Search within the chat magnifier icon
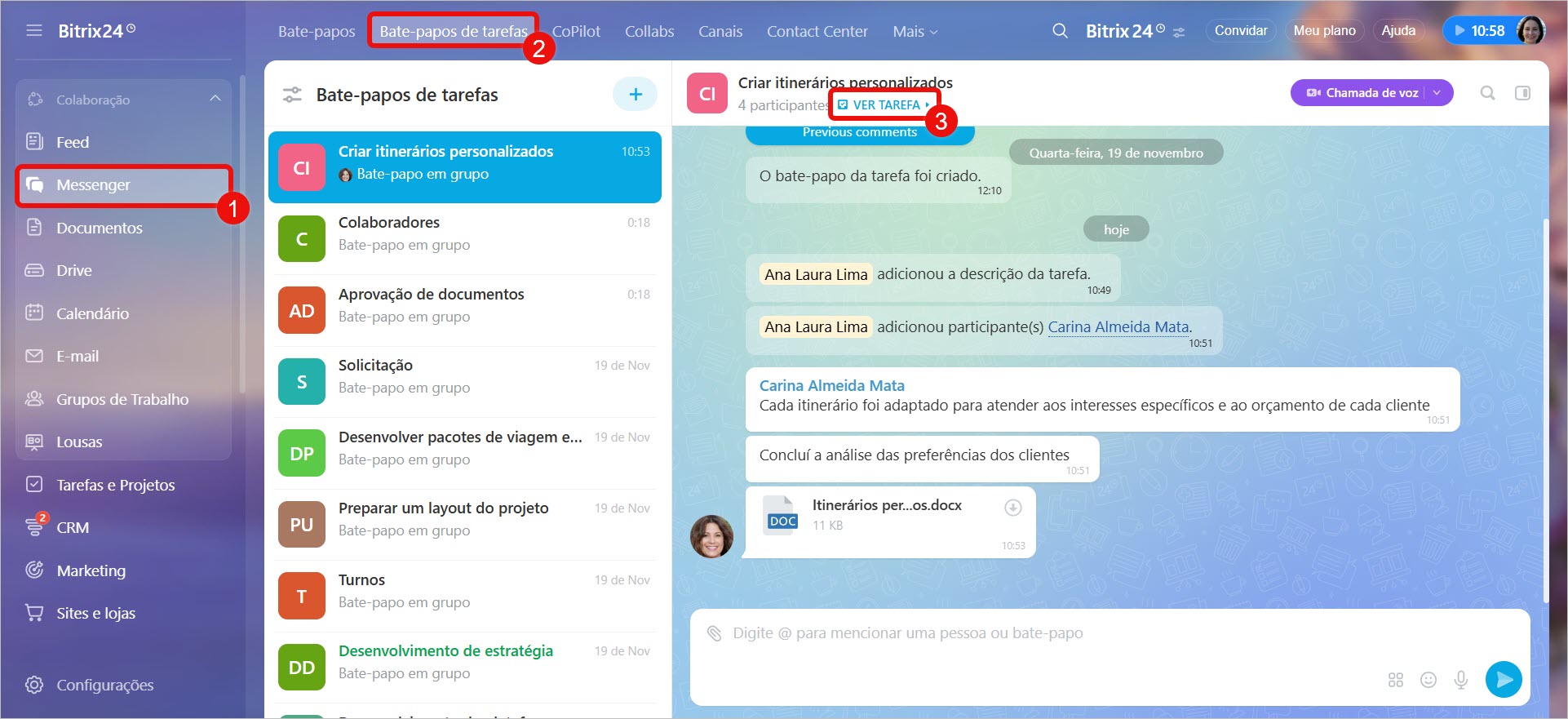This screenshot has width=1568, height=719. [1487, 93]
